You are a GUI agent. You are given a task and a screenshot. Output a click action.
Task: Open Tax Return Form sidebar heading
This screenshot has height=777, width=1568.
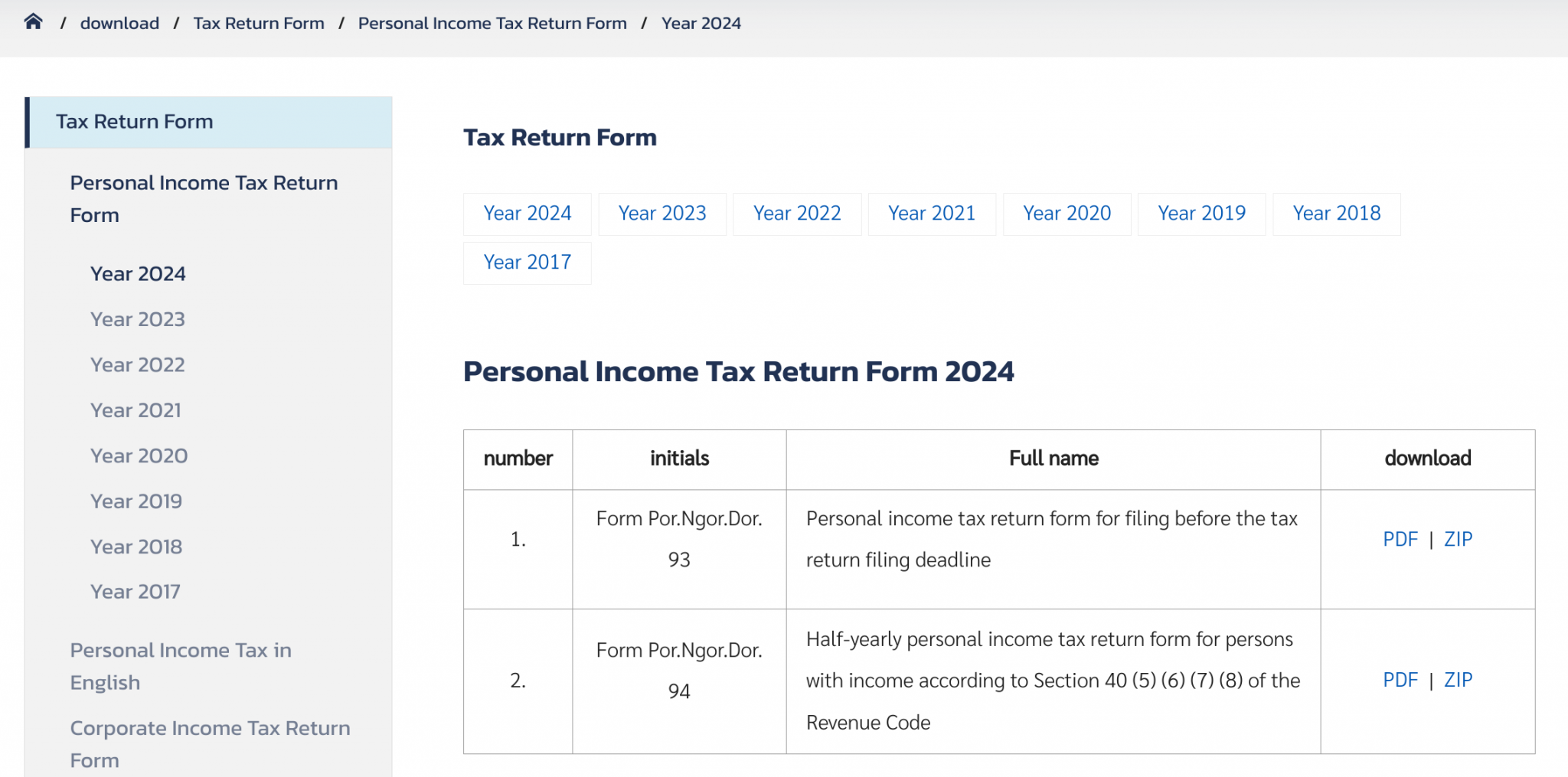click(135, 122)
